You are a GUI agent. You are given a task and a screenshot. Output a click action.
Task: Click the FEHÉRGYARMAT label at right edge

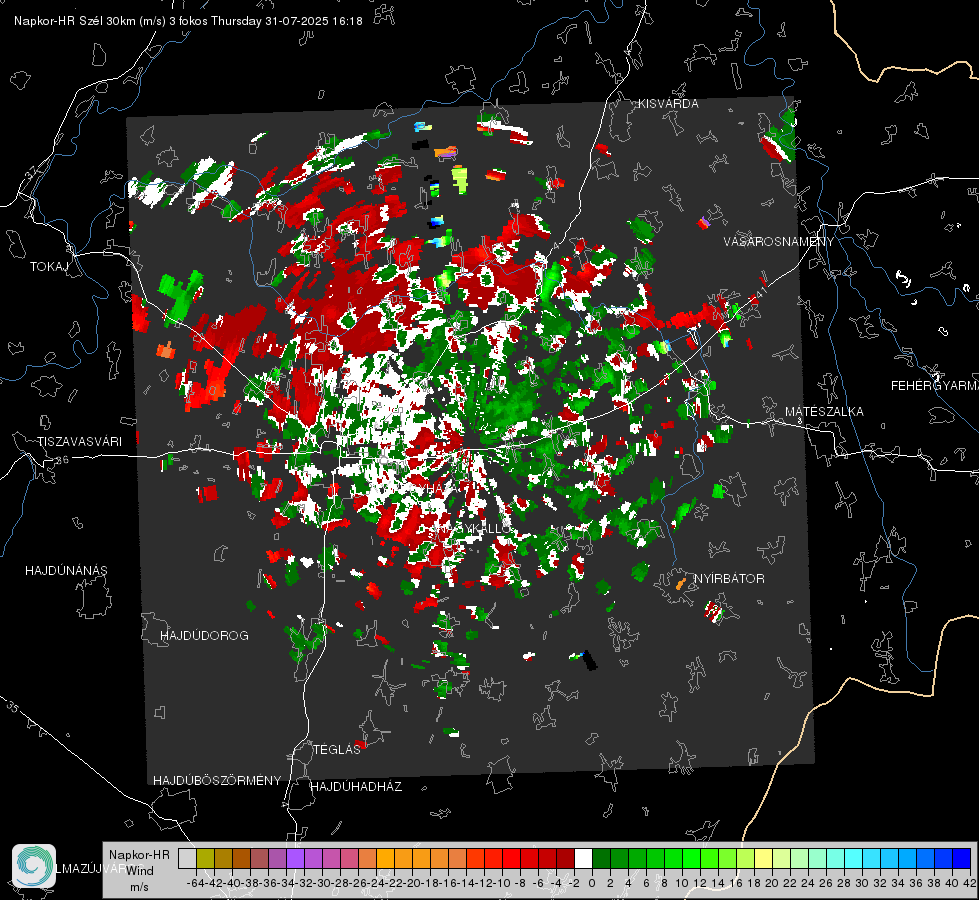pos(935,386)
